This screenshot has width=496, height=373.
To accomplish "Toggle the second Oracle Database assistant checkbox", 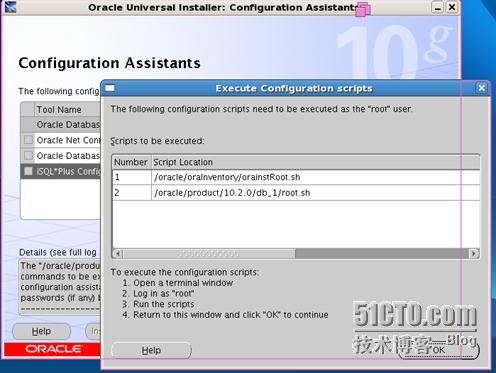I will (28, 155).
